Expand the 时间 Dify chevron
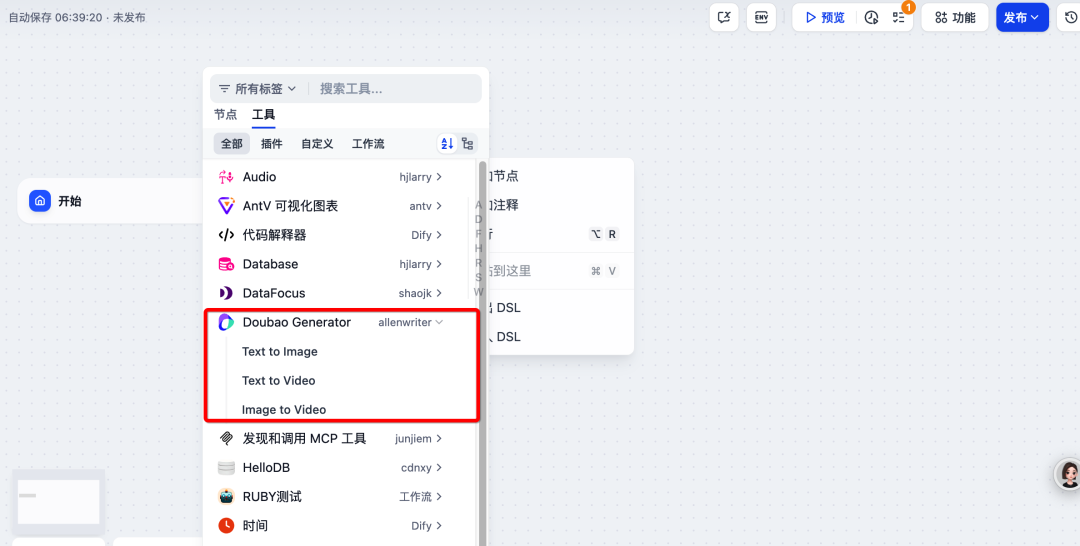Viewport: 1080px width, 546px height. click(x=439, y=526)
